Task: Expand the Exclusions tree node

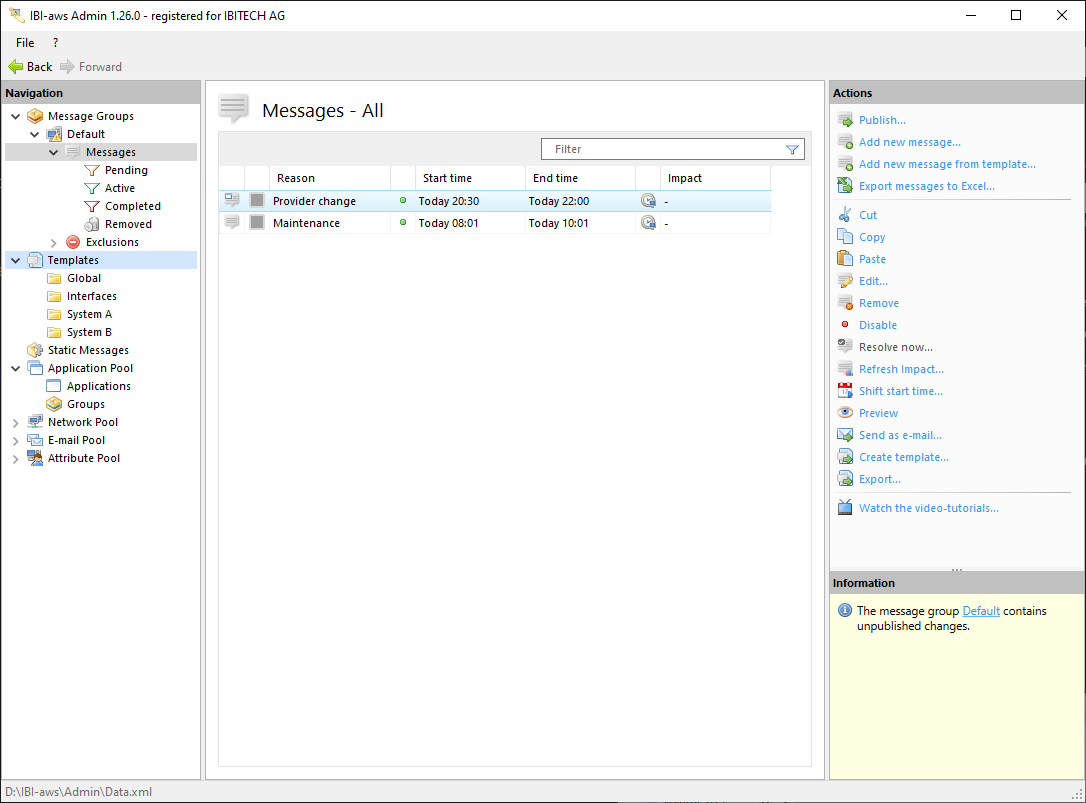Action: click(x=54, y=242)
